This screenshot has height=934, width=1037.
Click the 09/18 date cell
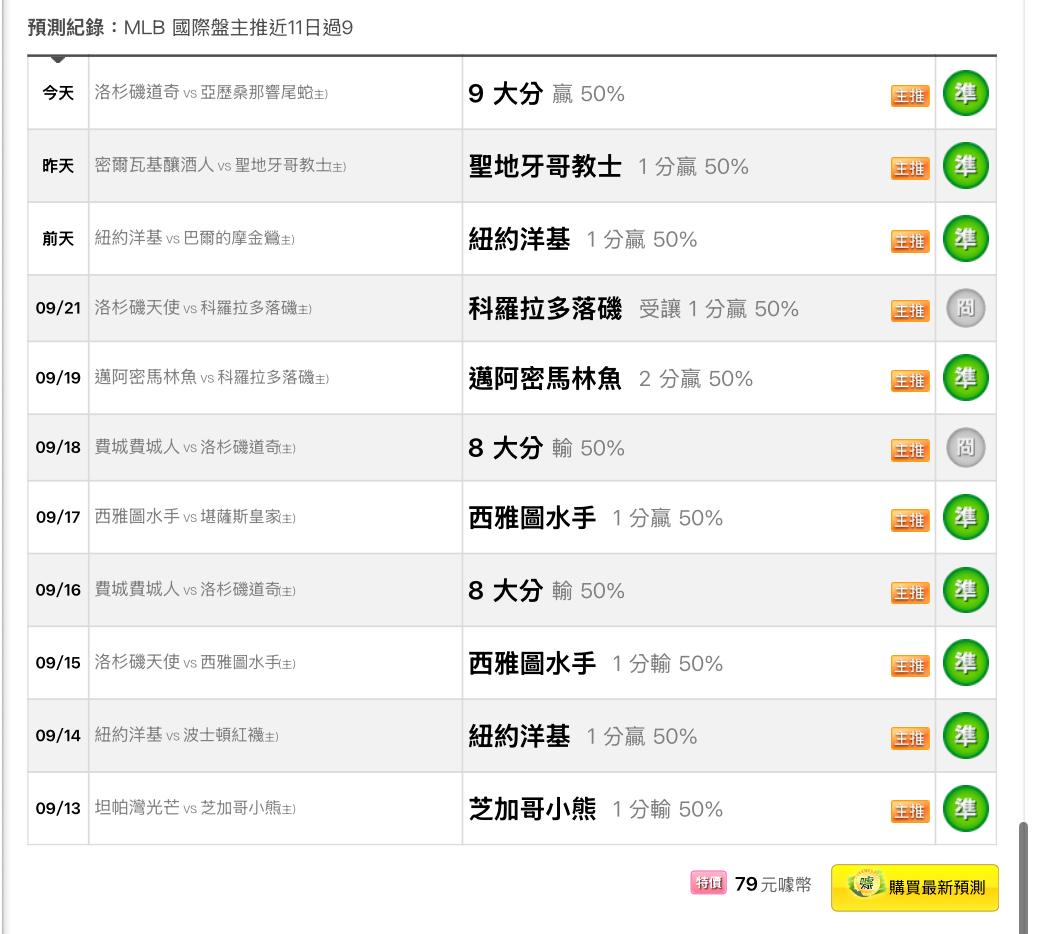58,448
